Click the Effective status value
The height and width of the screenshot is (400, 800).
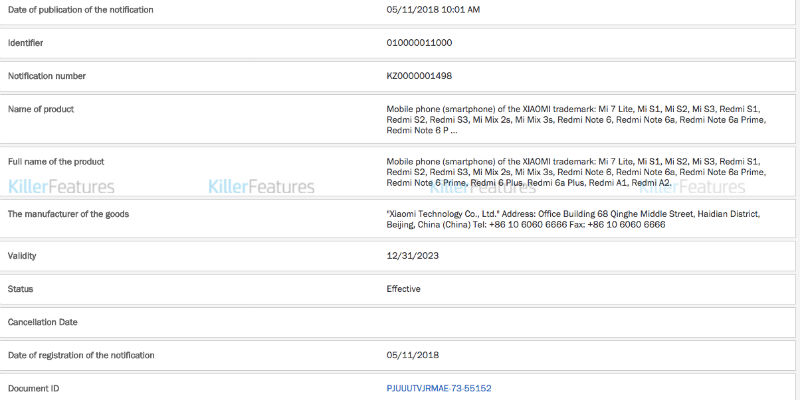pos(403,289)
